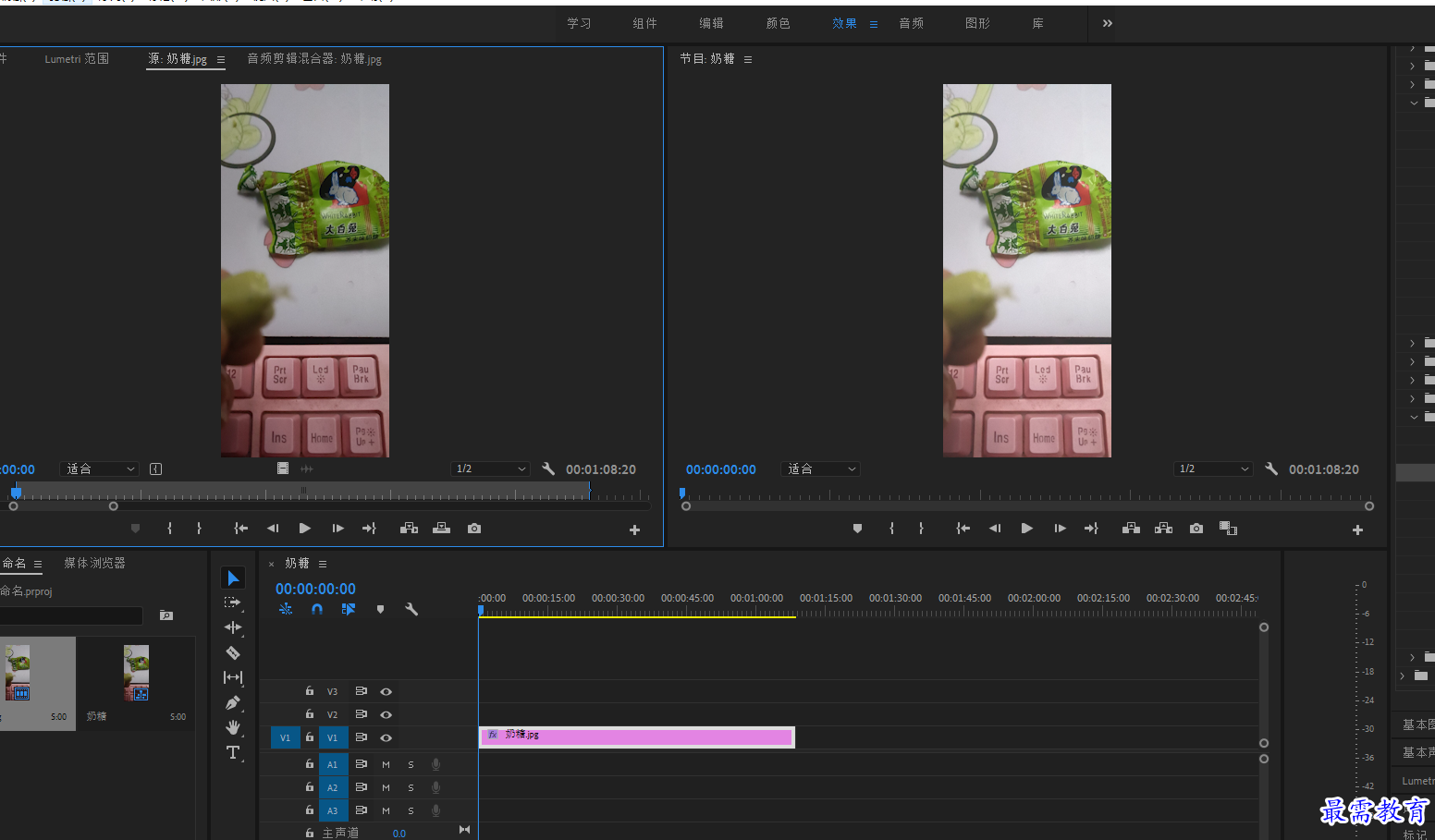Toggle V1 track visibility eye
The width and height of the screenshot is (1435, 840).
click(386, 737)
